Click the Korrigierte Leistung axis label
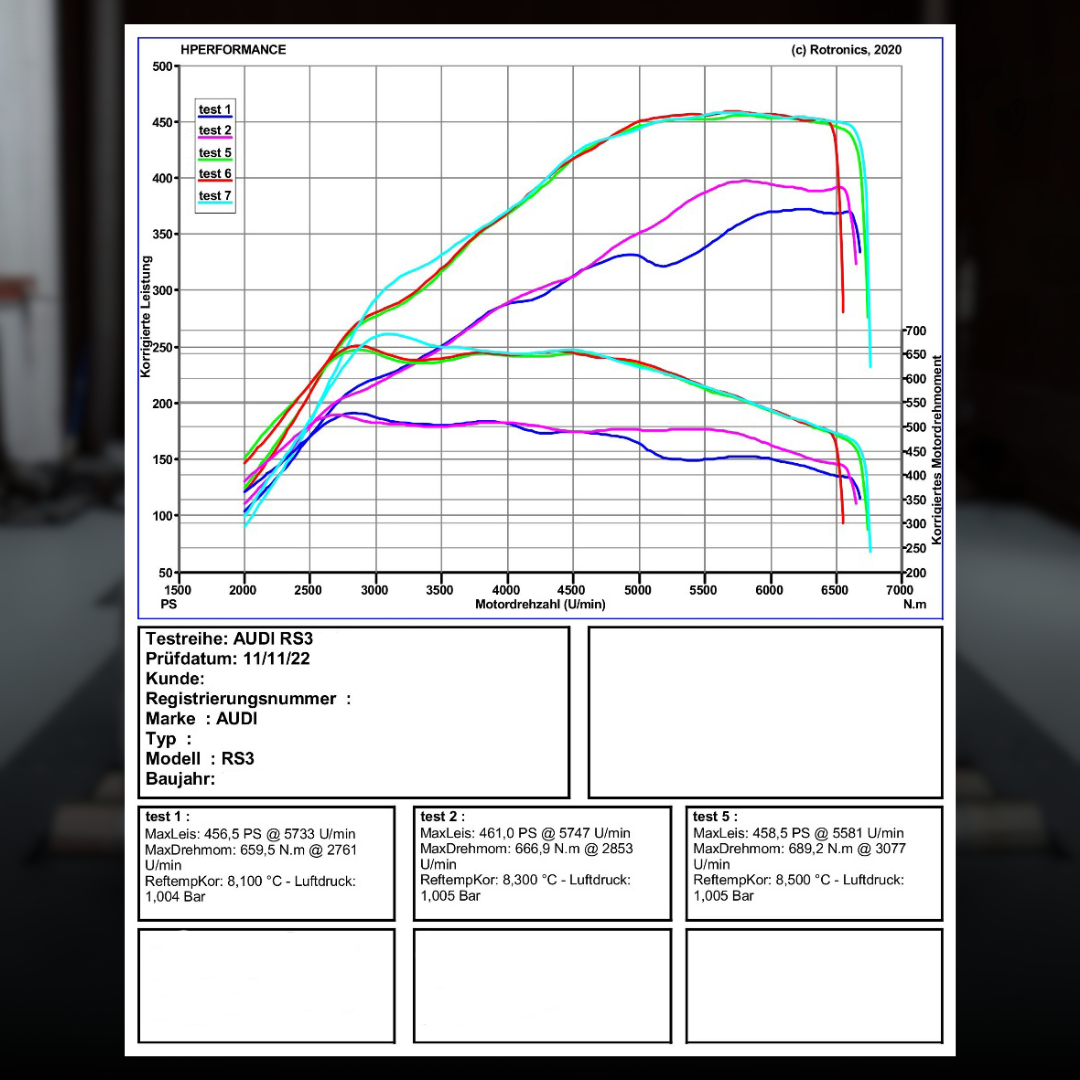Image resolution: width=1080 pixels, height=1080 pixels. click(146, 317)
